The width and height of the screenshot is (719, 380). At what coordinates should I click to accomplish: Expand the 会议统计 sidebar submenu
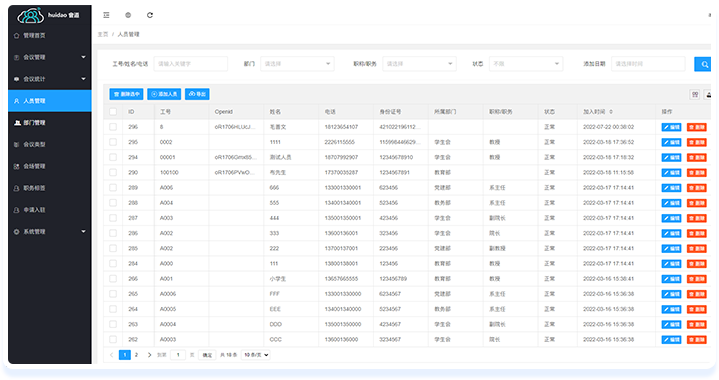coord(50,79)
